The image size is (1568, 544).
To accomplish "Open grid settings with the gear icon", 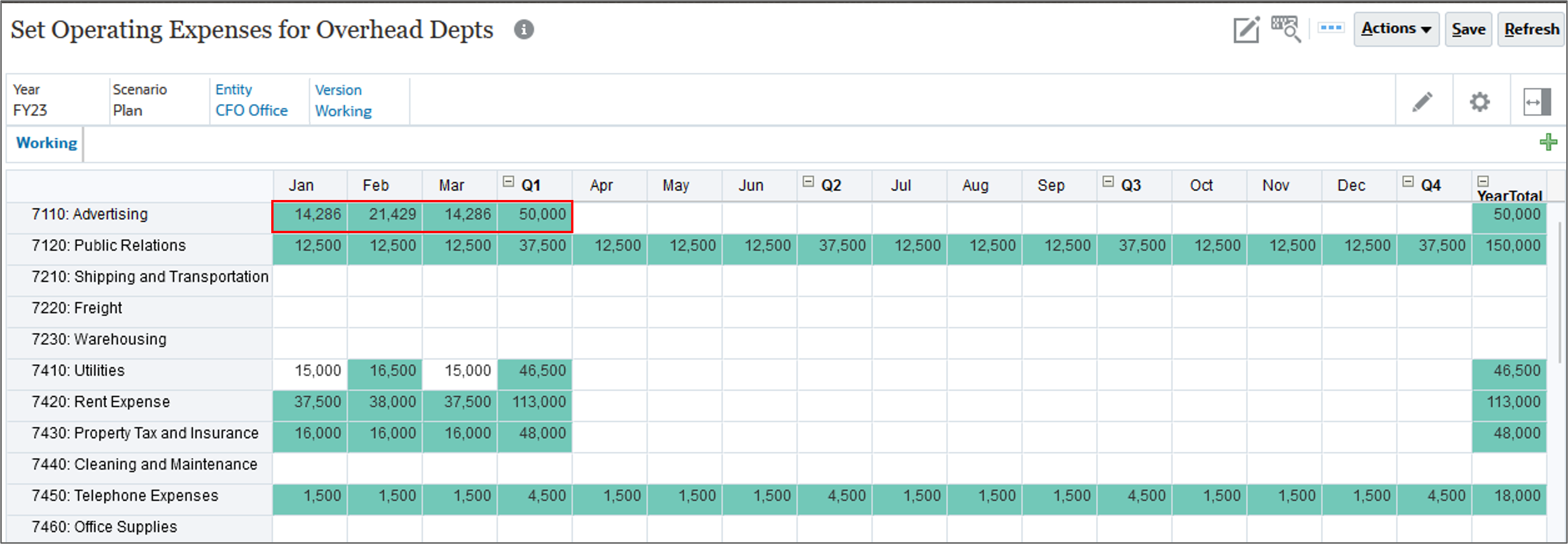I will click(1480, 102).
